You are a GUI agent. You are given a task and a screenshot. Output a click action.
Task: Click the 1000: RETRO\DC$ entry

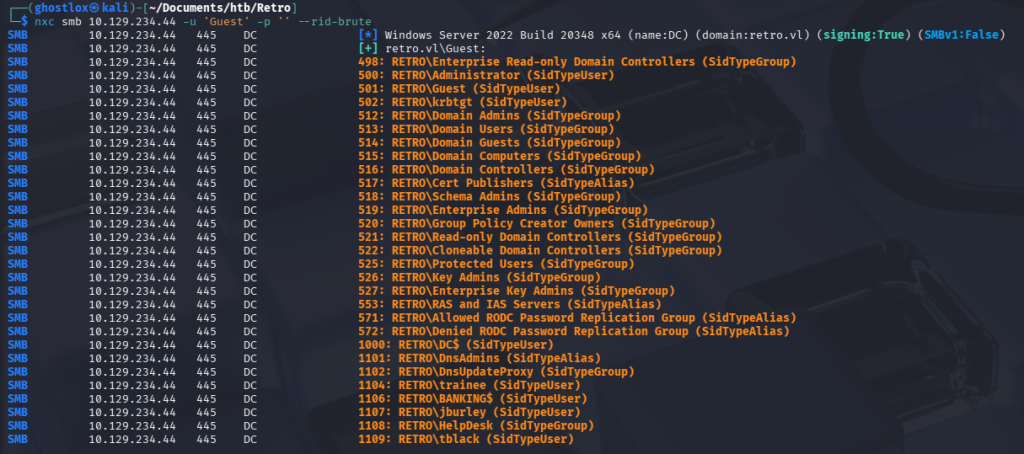(x=464, y=344)
